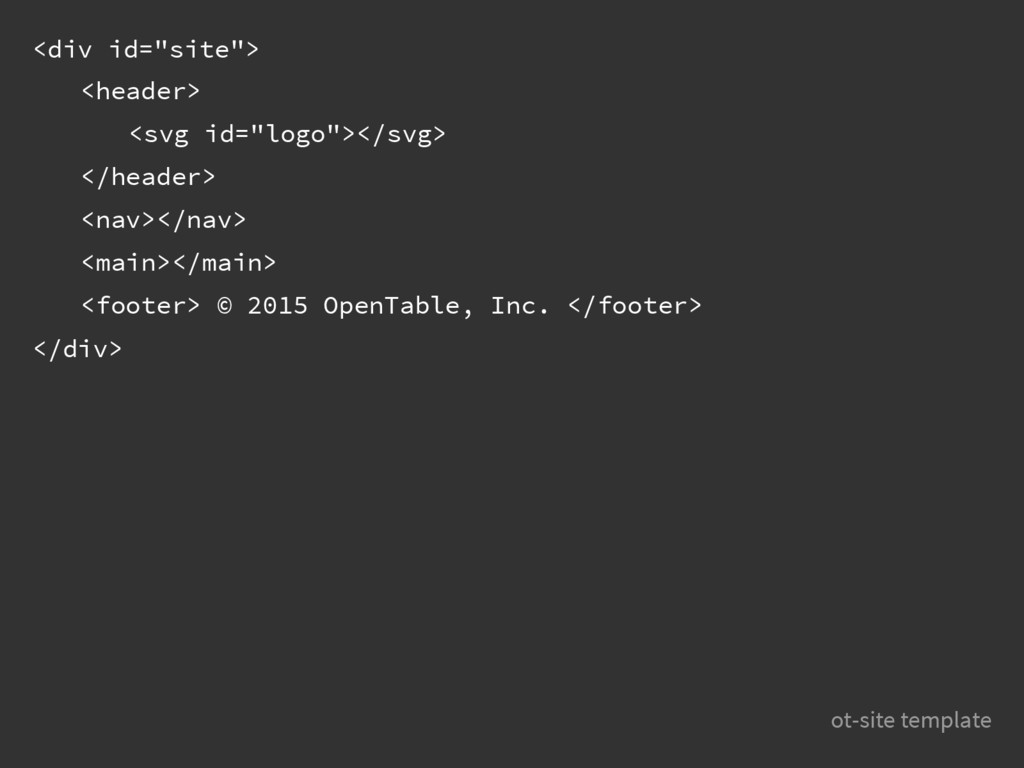1024x768 pixels.
Task: Click the closing /svg tag
Action: (402, 135)
